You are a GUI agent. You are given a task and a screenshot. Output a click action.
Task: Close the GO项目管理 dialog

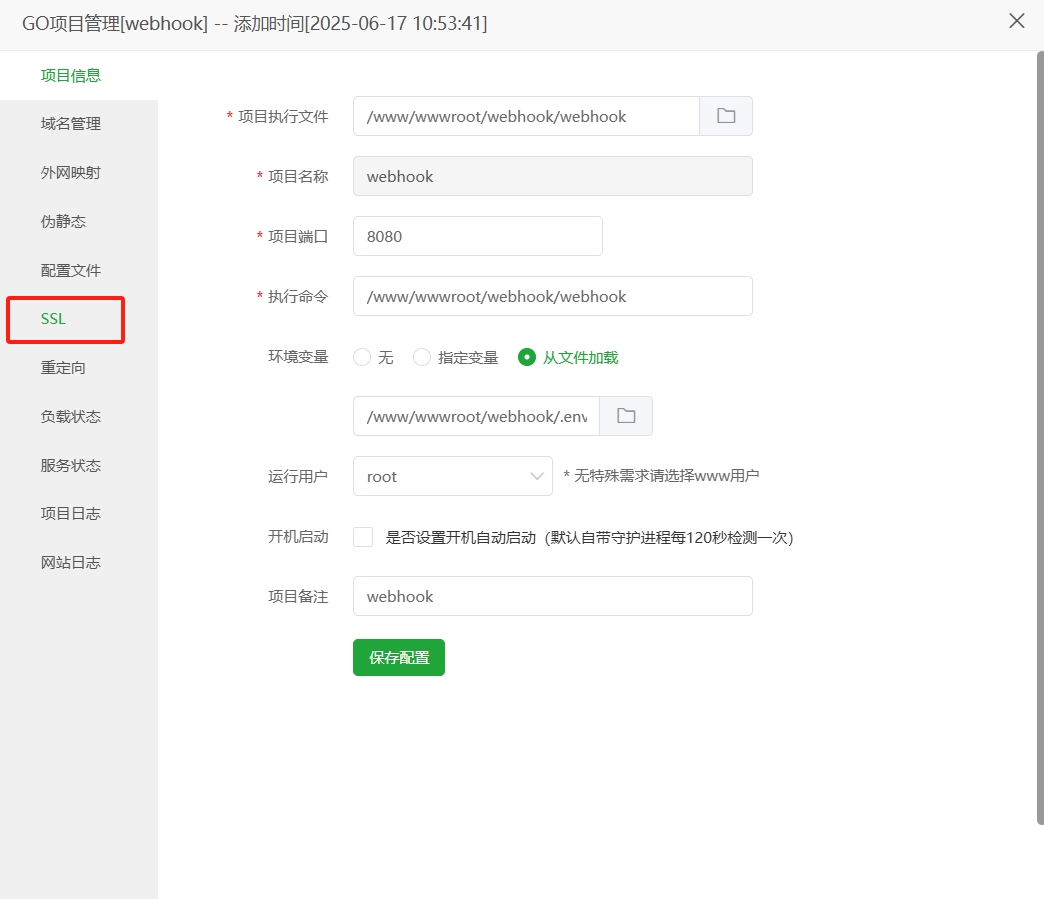pos(1016,20)
